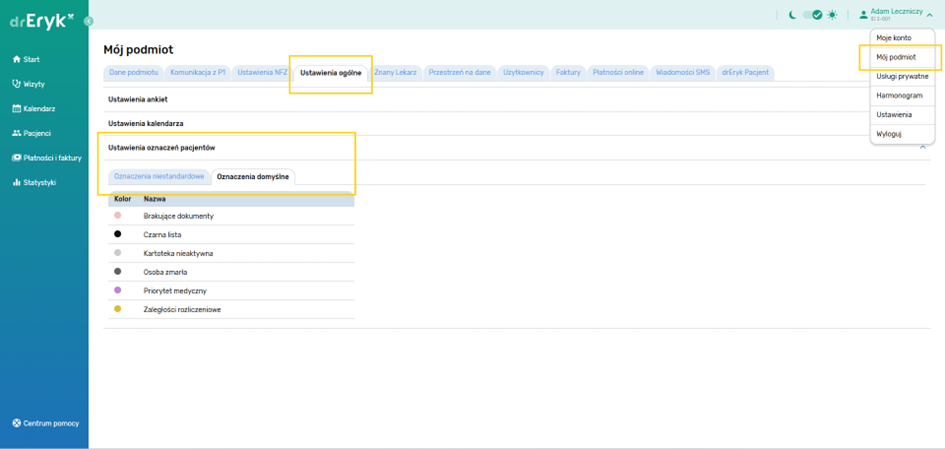
Task: Choose Harmonogram from the user menu
Action: tap(899, 96)
